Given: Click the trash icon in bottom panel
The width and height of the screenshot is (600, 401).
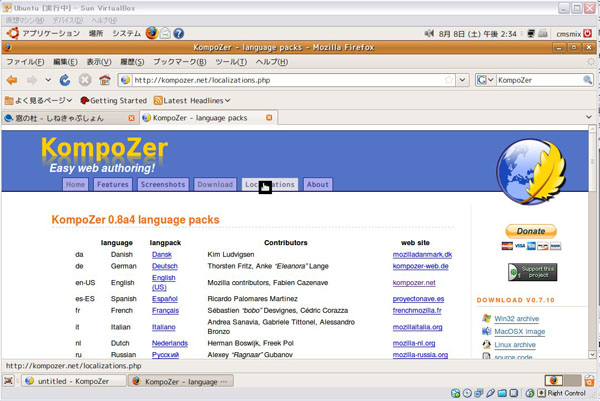Looking at the screenshot, I should click(589, 381).
